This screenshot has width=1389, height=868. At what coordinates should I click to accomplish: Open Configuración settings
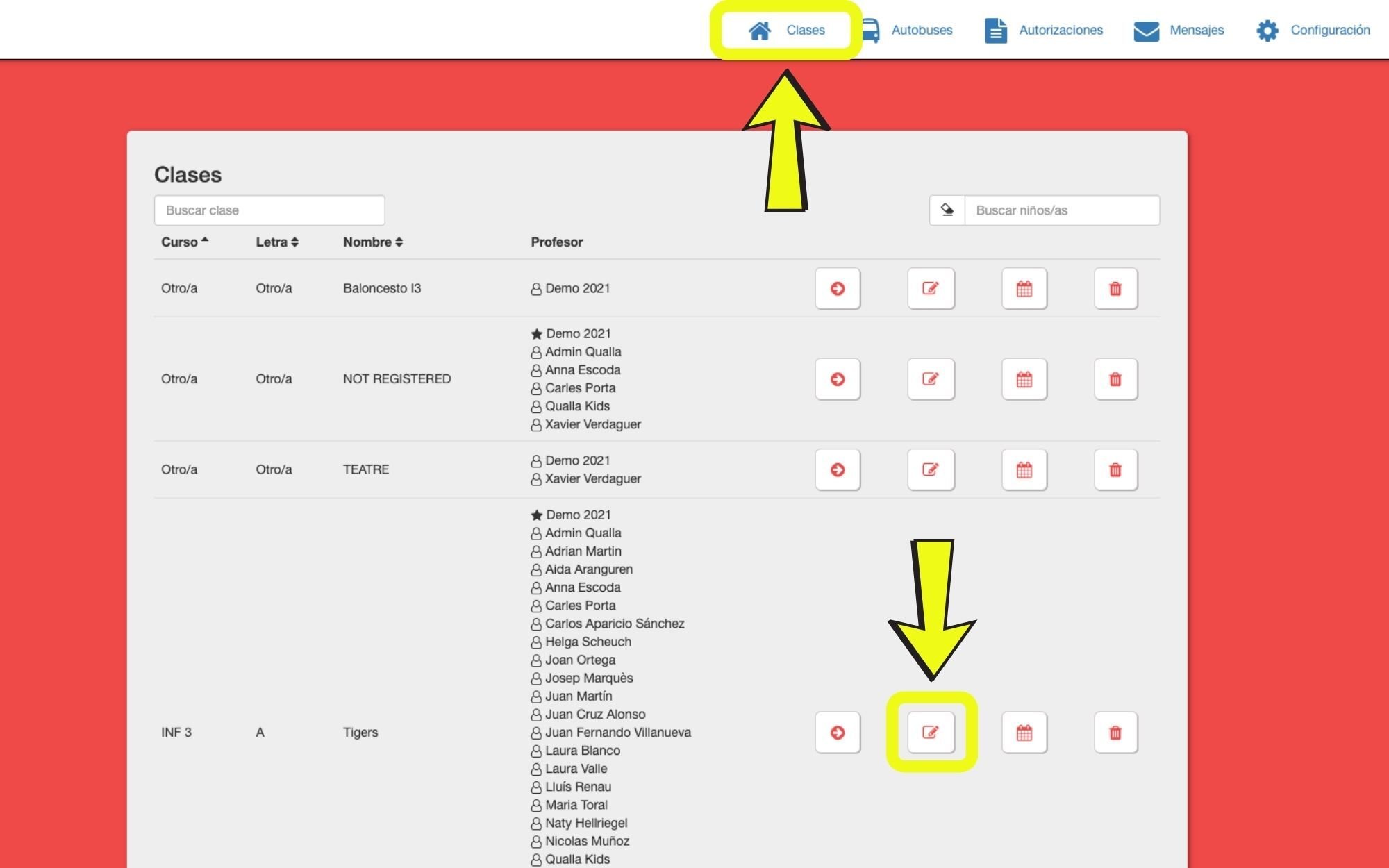coord(1313,30)
